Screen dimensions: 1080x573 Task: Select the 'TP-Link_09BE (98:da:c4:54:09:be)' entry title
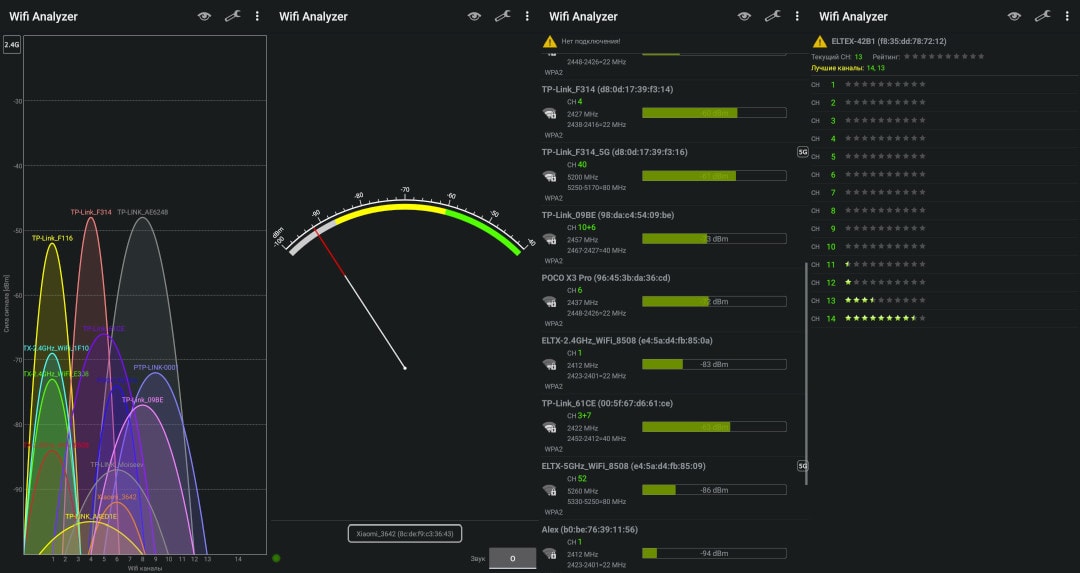(608, 216)
